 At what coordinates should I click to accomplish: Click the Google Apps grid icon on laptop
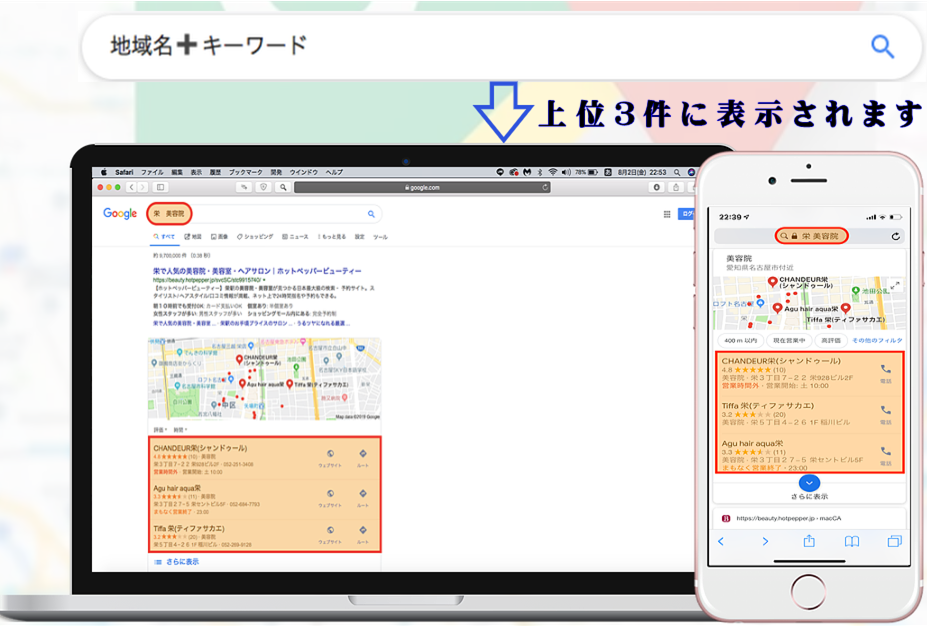click(x=667, y=214)
